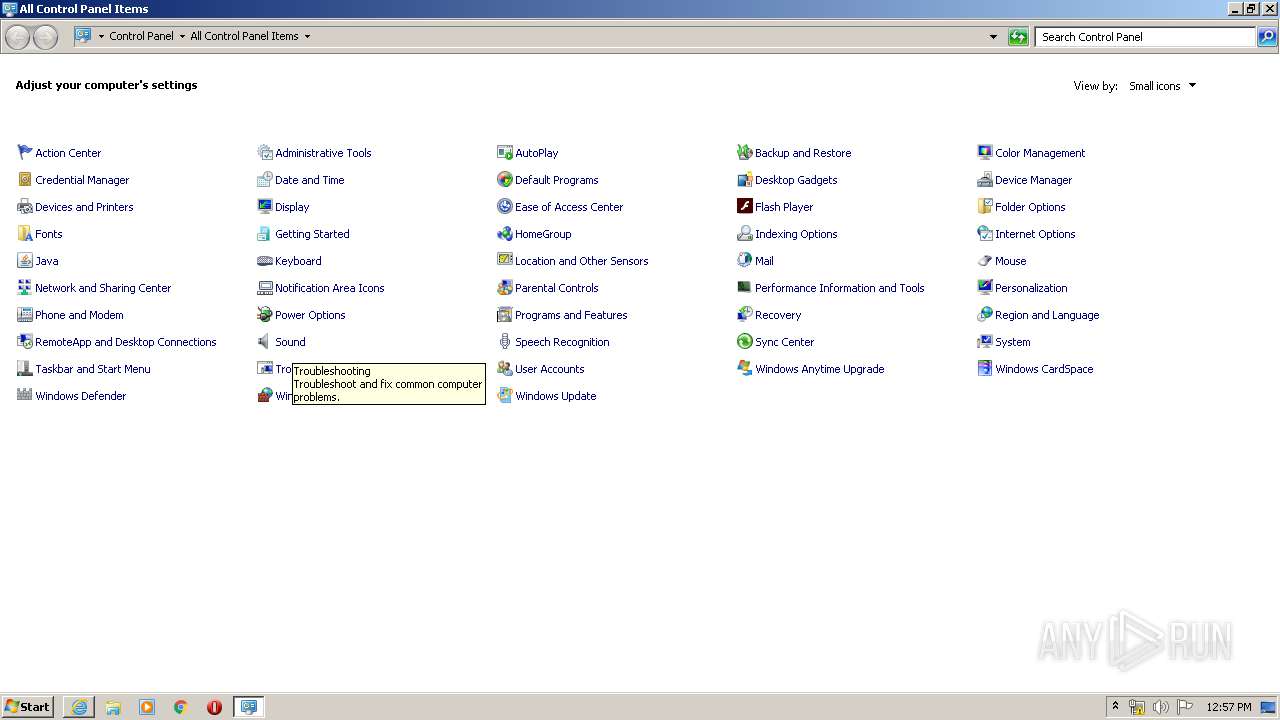The height and width of the screenshot is (720, 1280).
Task: Click All Control Panel Items breadcrumb segment
Action: click(x=244, y=36)
